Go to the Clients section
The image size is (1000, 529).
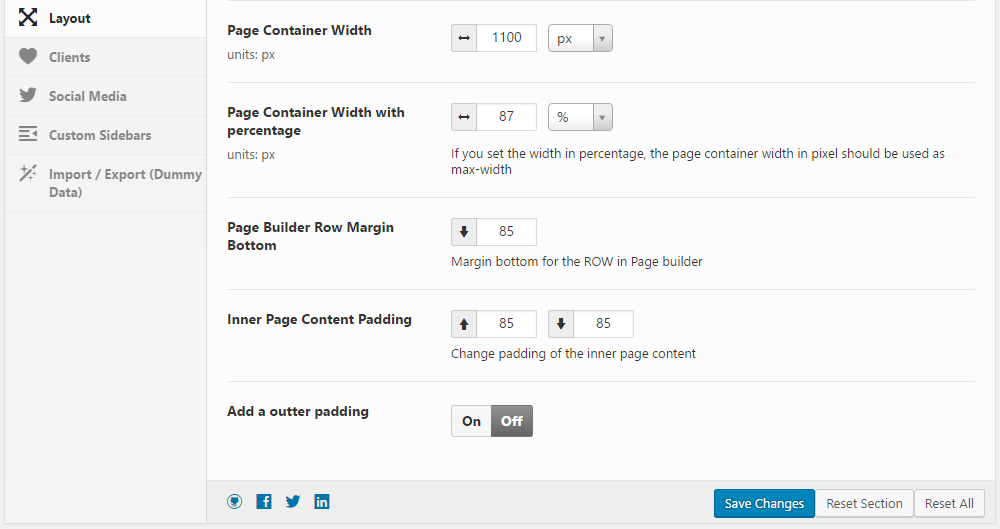pos(70,57)
